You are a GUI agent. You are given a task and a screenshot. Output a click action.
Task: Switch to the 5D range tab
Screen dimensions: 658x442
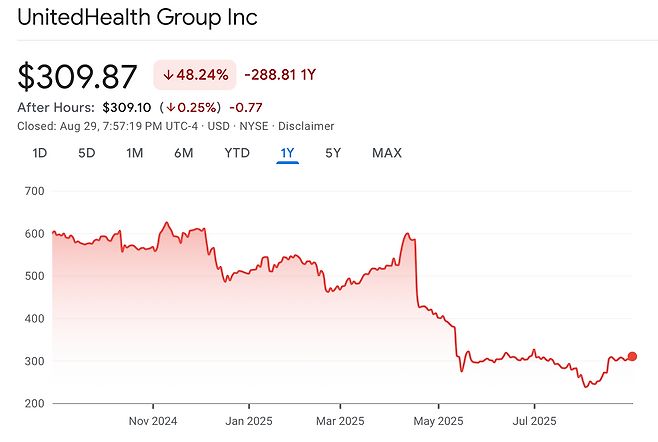coord(87,153)
